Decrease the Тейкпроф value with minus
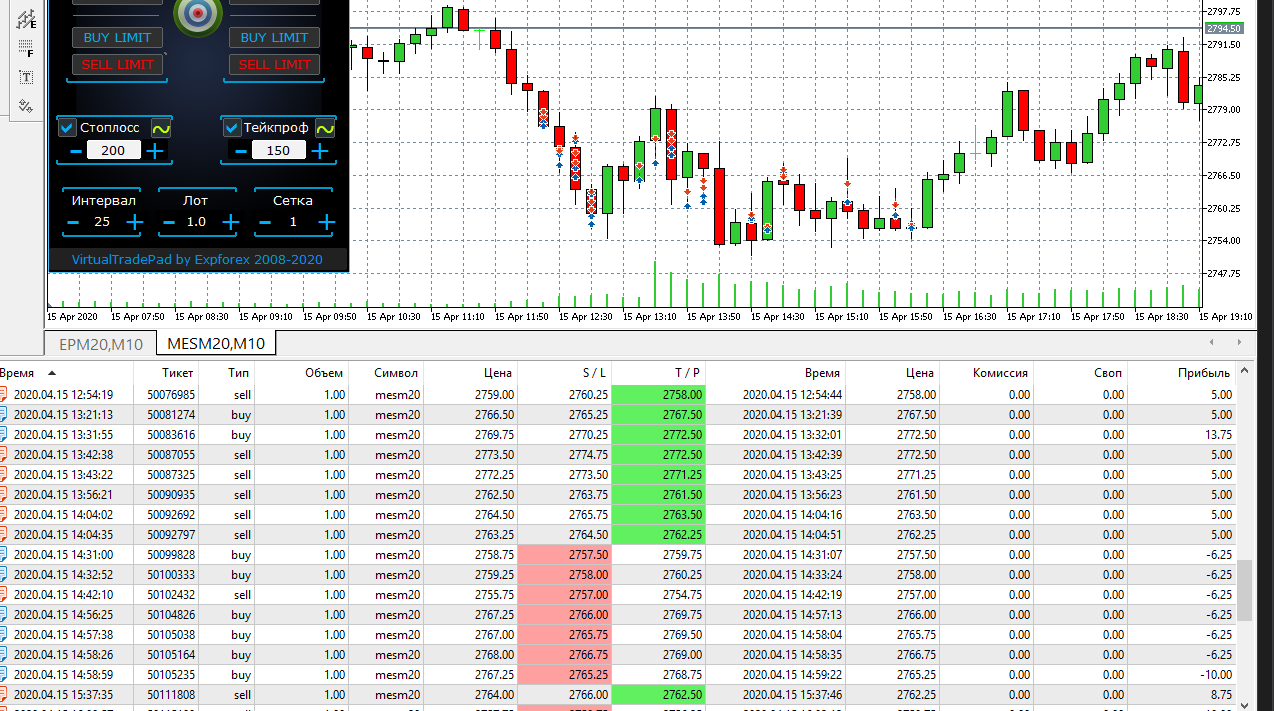 pyautogui.click(x=240, y=151)
